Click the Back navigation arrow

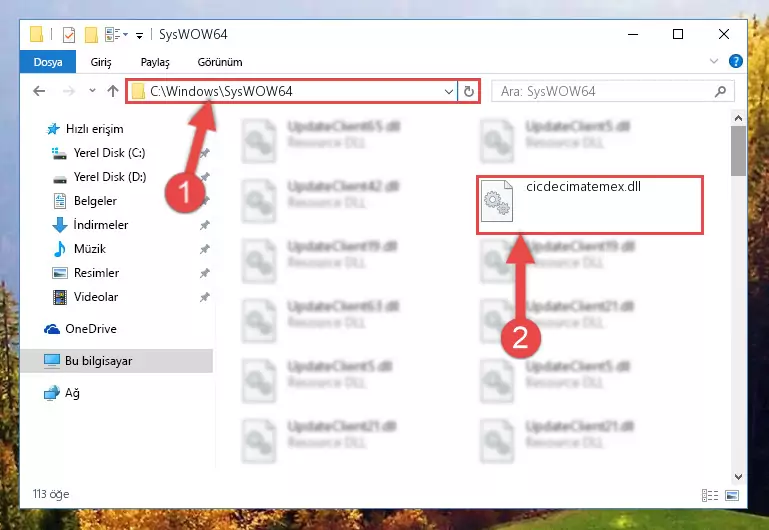point(39,91)
